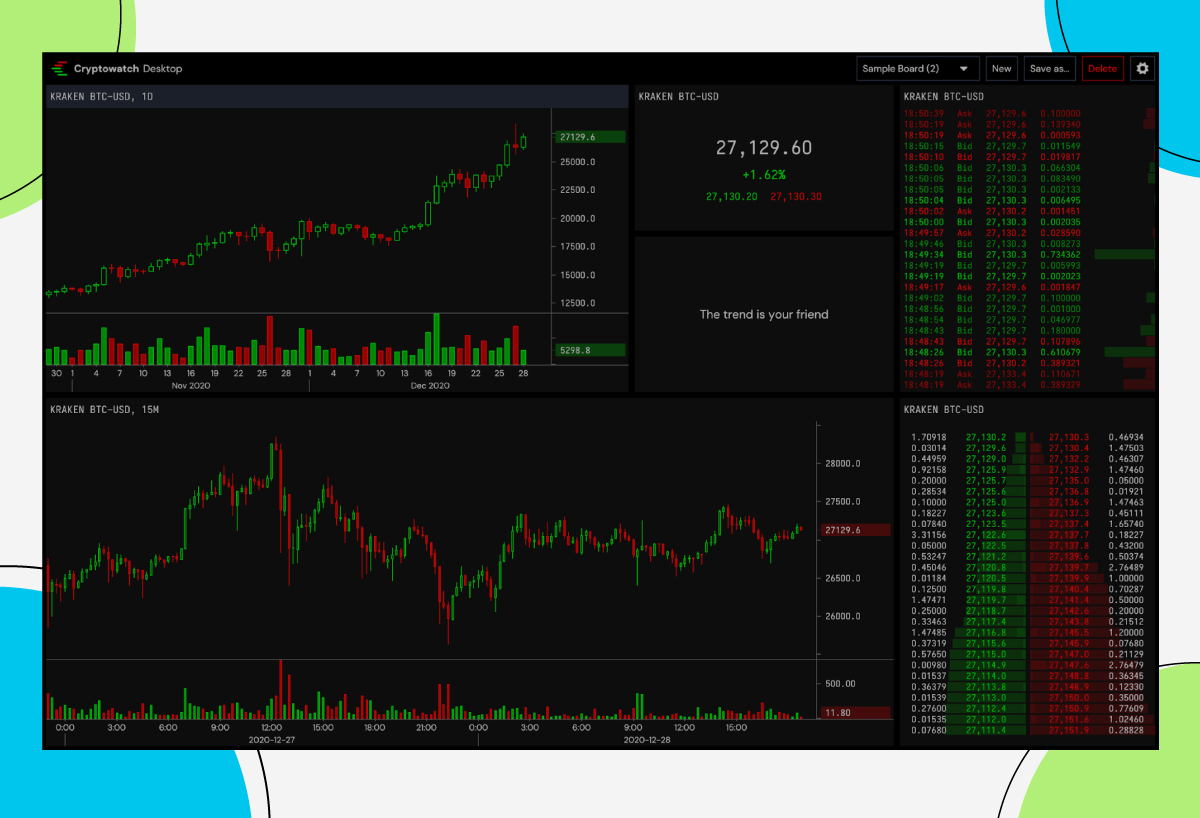Select the KRAKEN BTC-USD, 1D chart header
The width and height of the screenshot is (1200, 818).
tap(102, 97)
